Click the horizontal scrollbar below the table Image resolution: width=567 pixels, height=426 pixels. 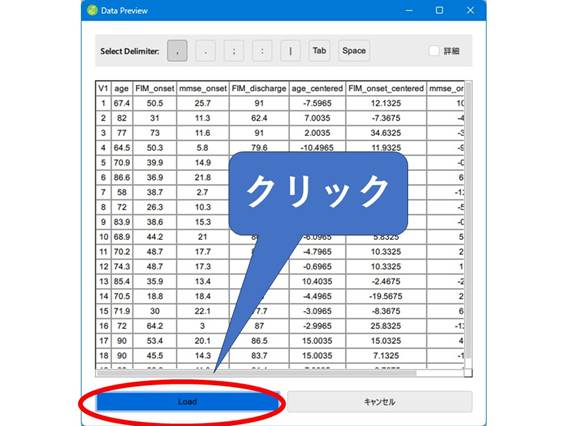point(280,373)
